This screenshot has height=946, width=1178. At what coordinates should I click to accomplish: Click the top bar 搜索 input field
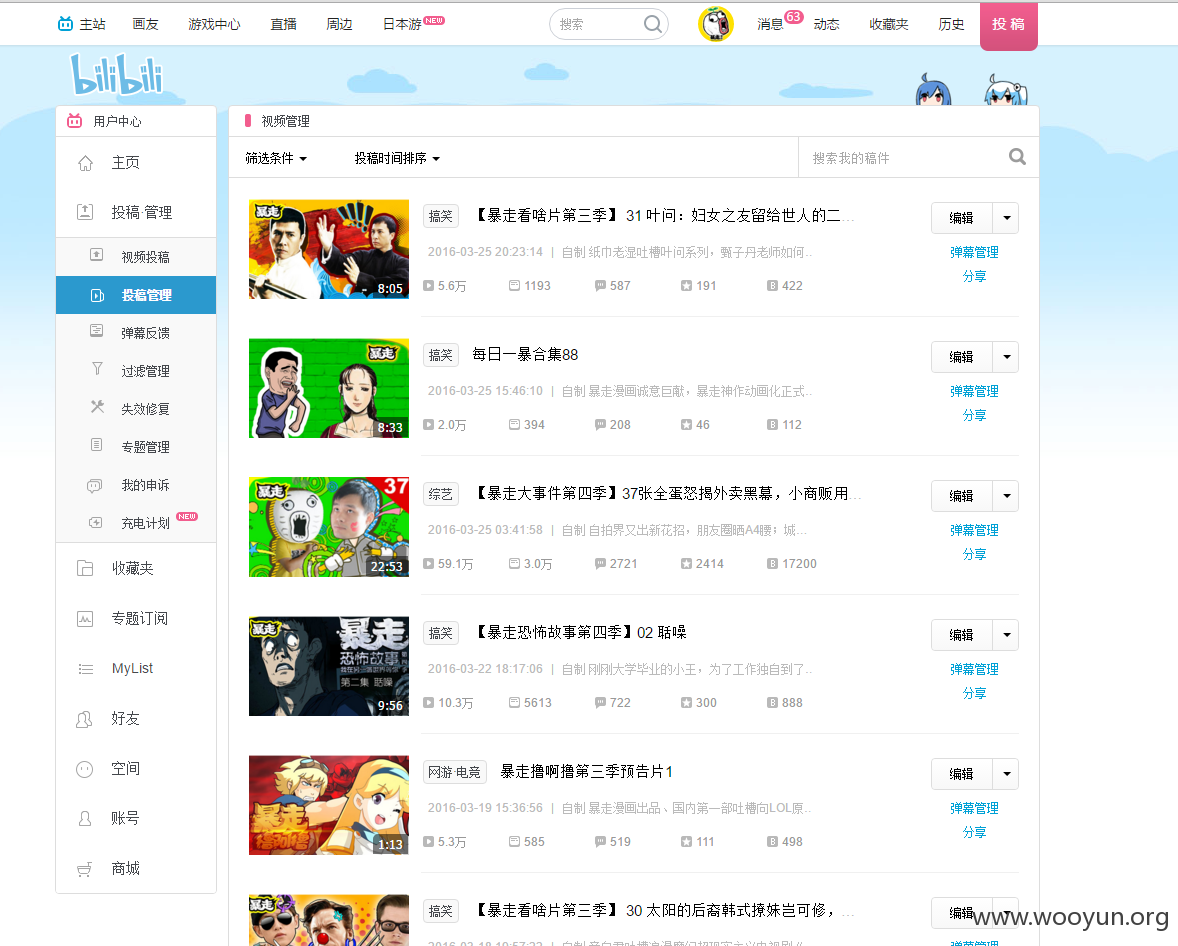coord(599,24)
